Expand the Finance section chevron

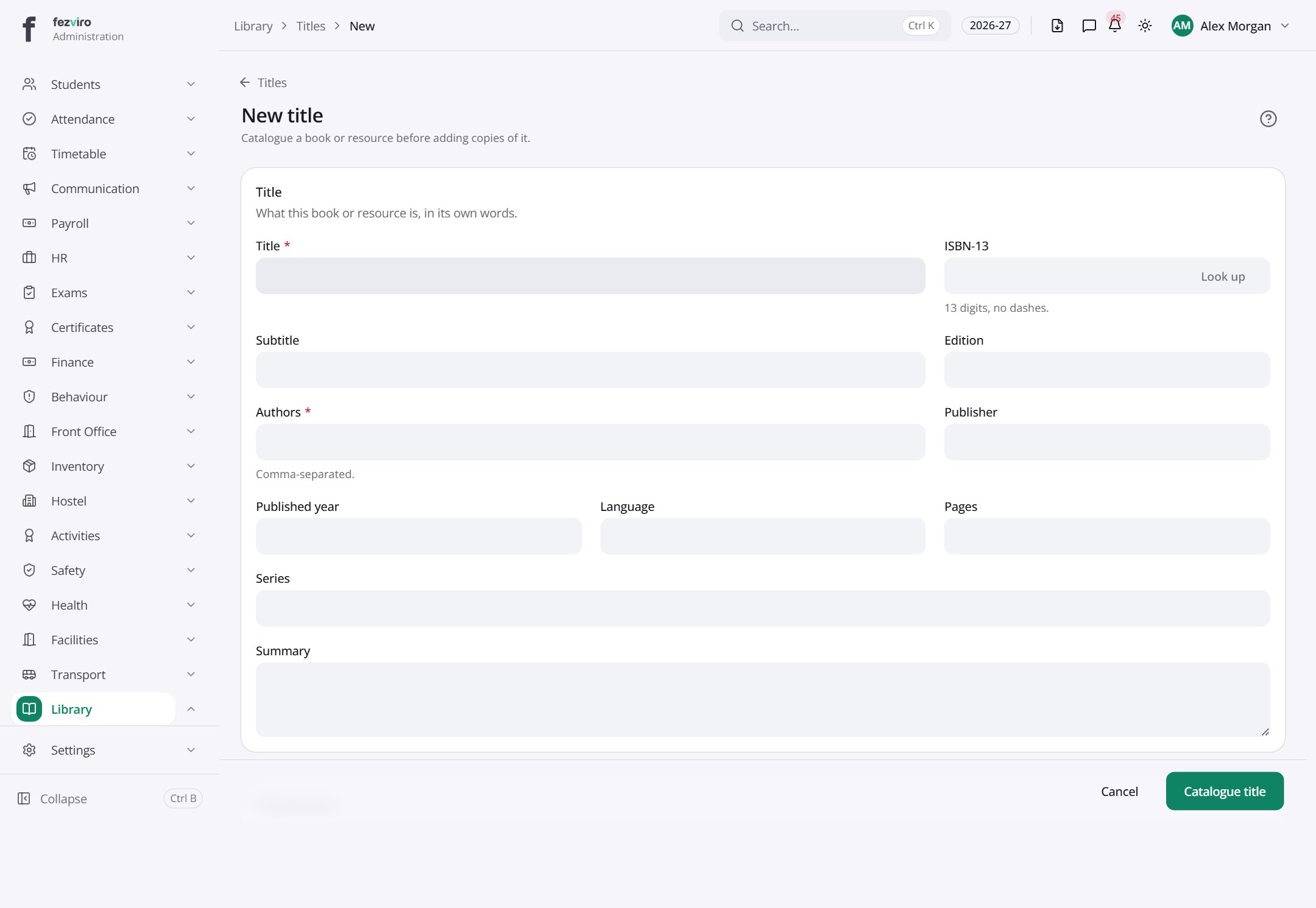[x=191, y=362]
